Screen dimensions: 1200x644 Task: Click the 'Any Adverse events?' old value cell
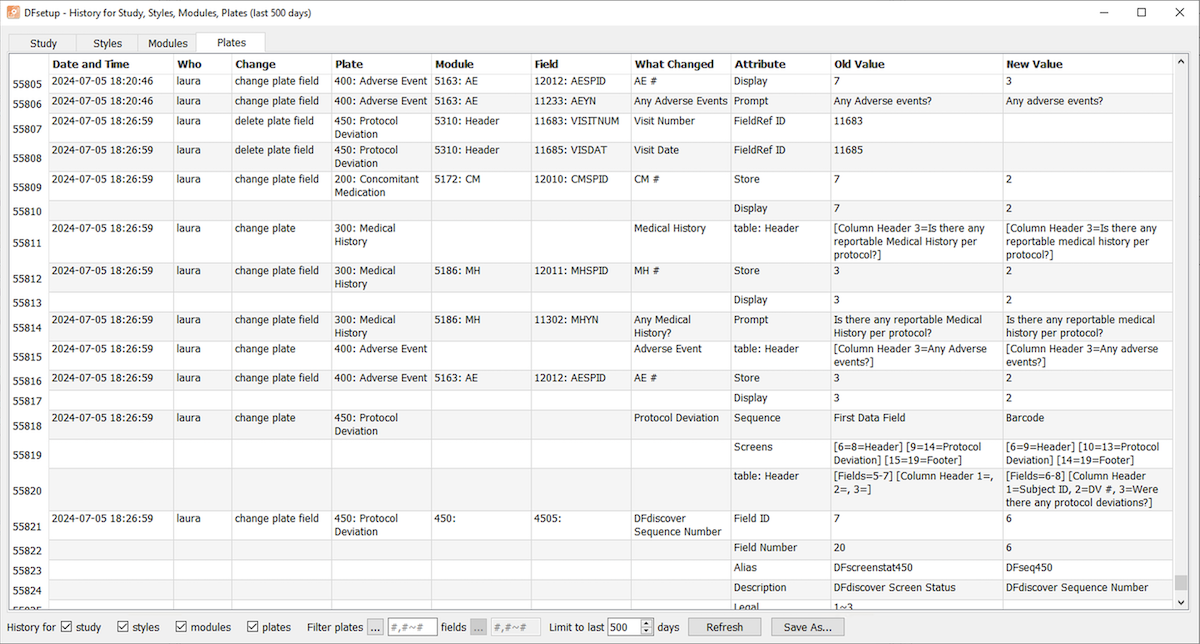click(917, 102)
